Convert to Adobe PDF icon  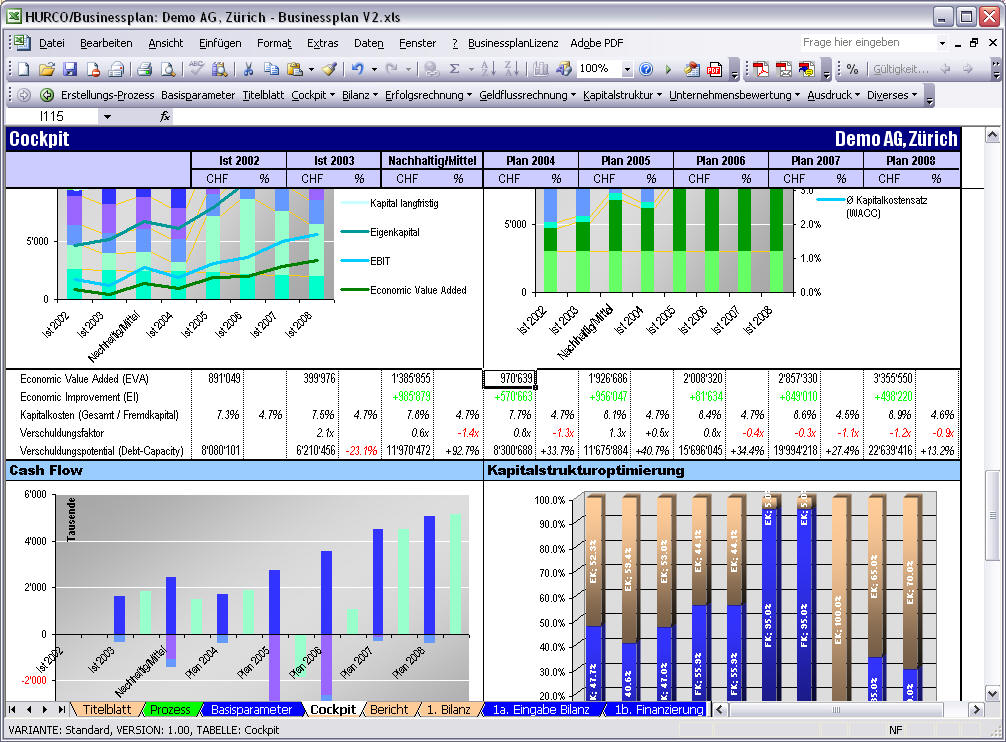pos(760,69)
